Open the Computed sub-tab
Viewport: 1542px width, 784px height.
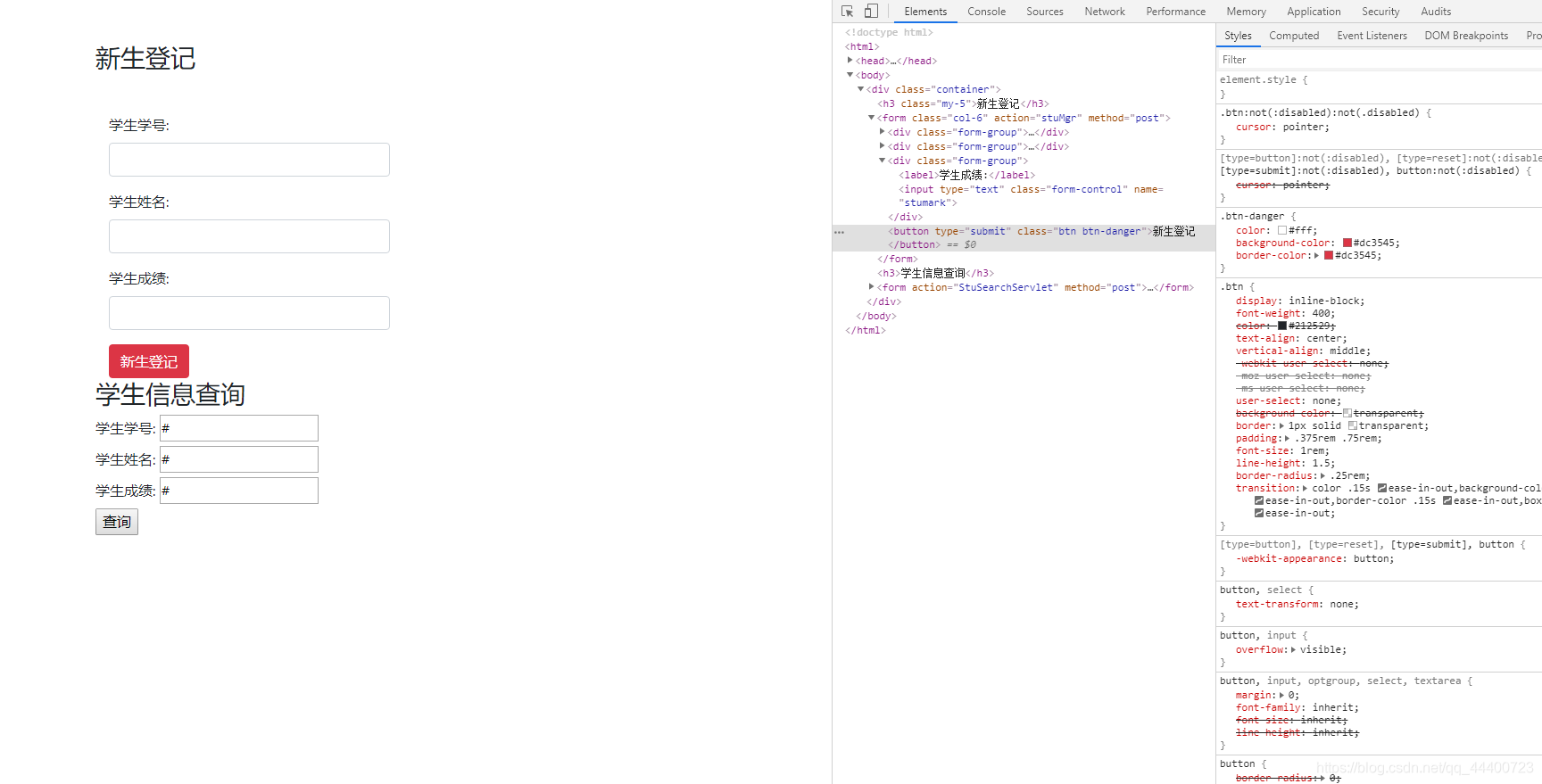[1294, 36]
